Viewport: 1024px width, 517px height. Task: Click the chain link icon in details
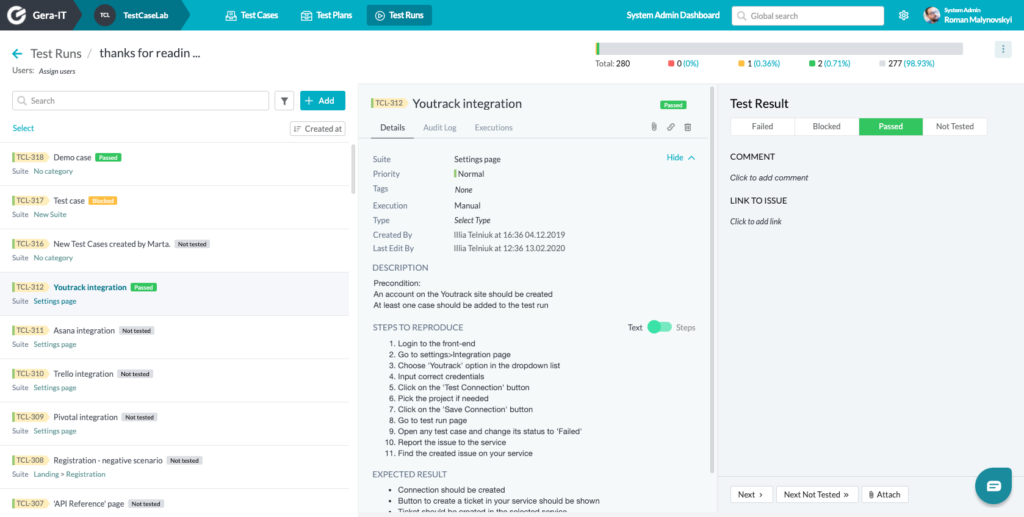point(671,127)
